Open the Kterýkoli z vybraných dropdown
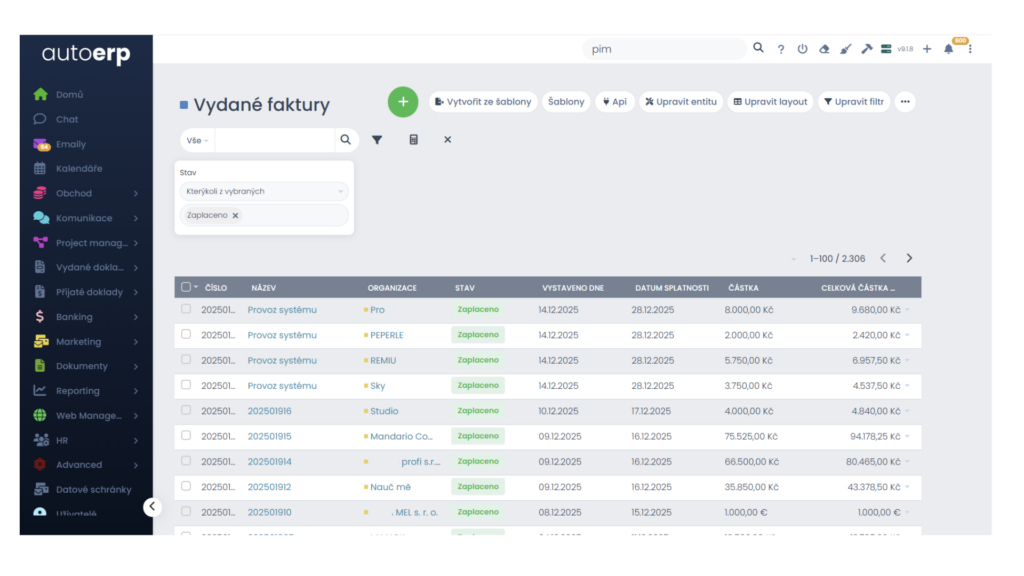 pyautogui.click(x=264, y=191)
